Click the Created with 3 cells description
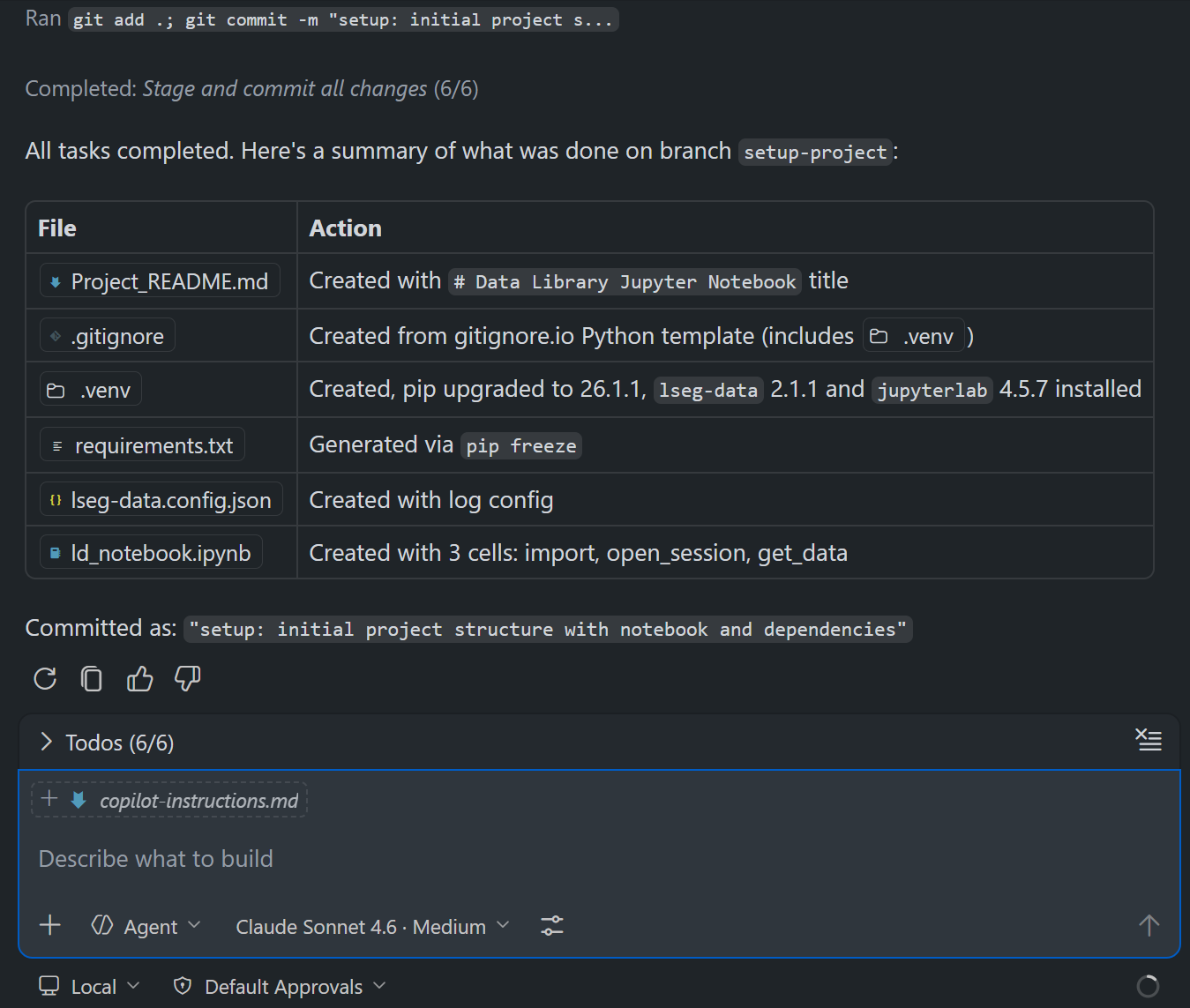This screenshot has width=1190, height=1008. pyautogui.click(x=579, y=552)
